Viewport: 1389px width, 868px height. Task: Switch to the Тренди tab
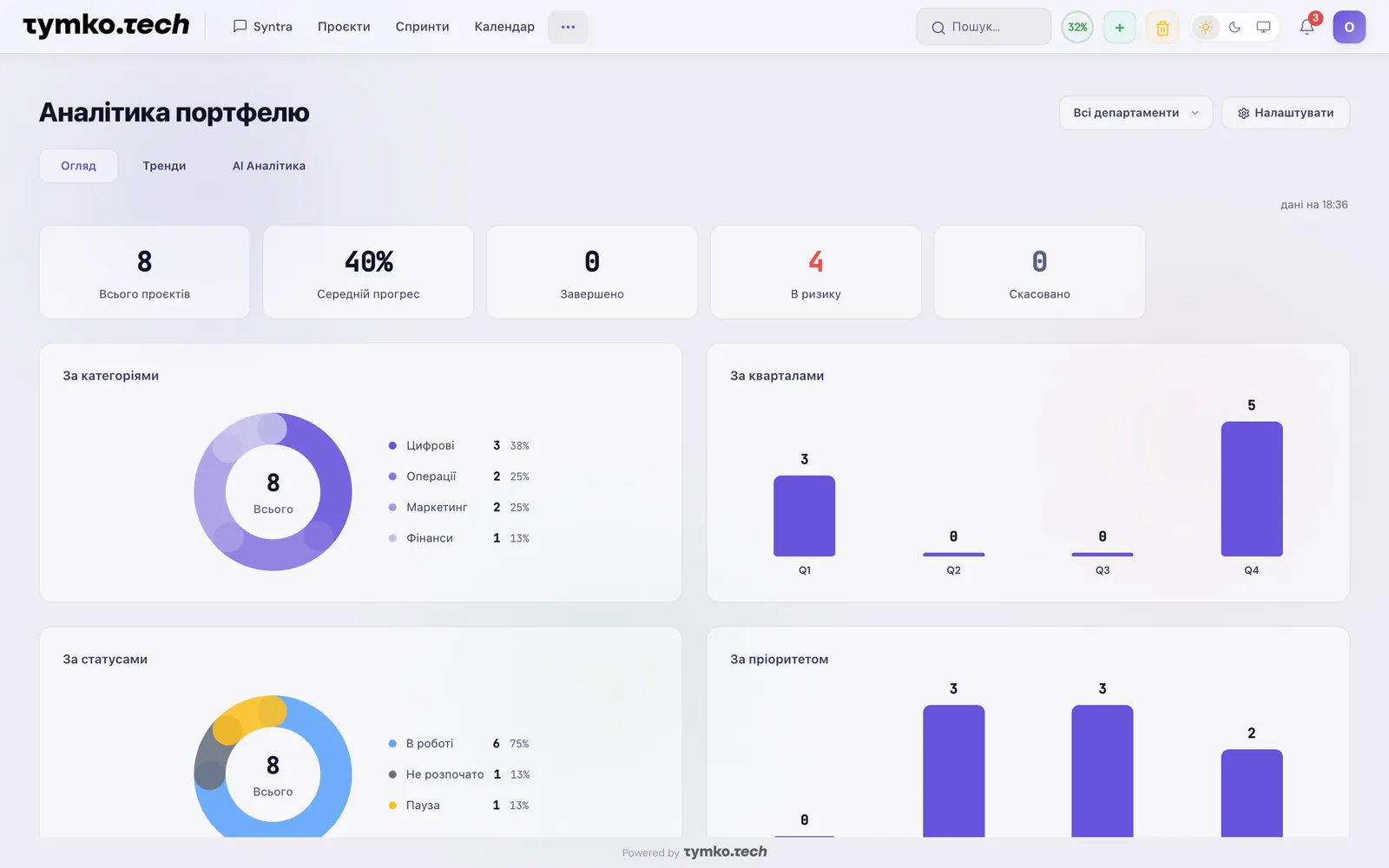point(164,166)
